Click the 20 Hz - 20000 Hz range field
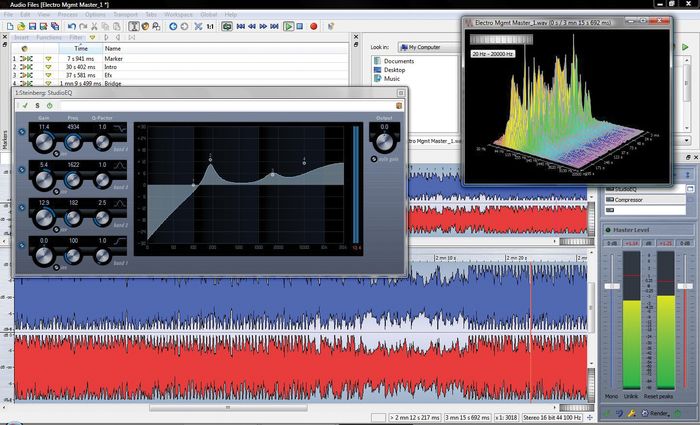The height and width of the screenshot is (425, 700). click(492, 54)
